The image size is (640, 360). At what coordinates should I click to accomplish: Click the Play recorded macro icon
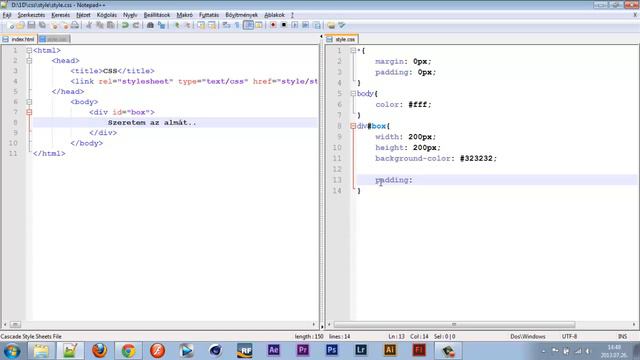(x=294, y=25)
